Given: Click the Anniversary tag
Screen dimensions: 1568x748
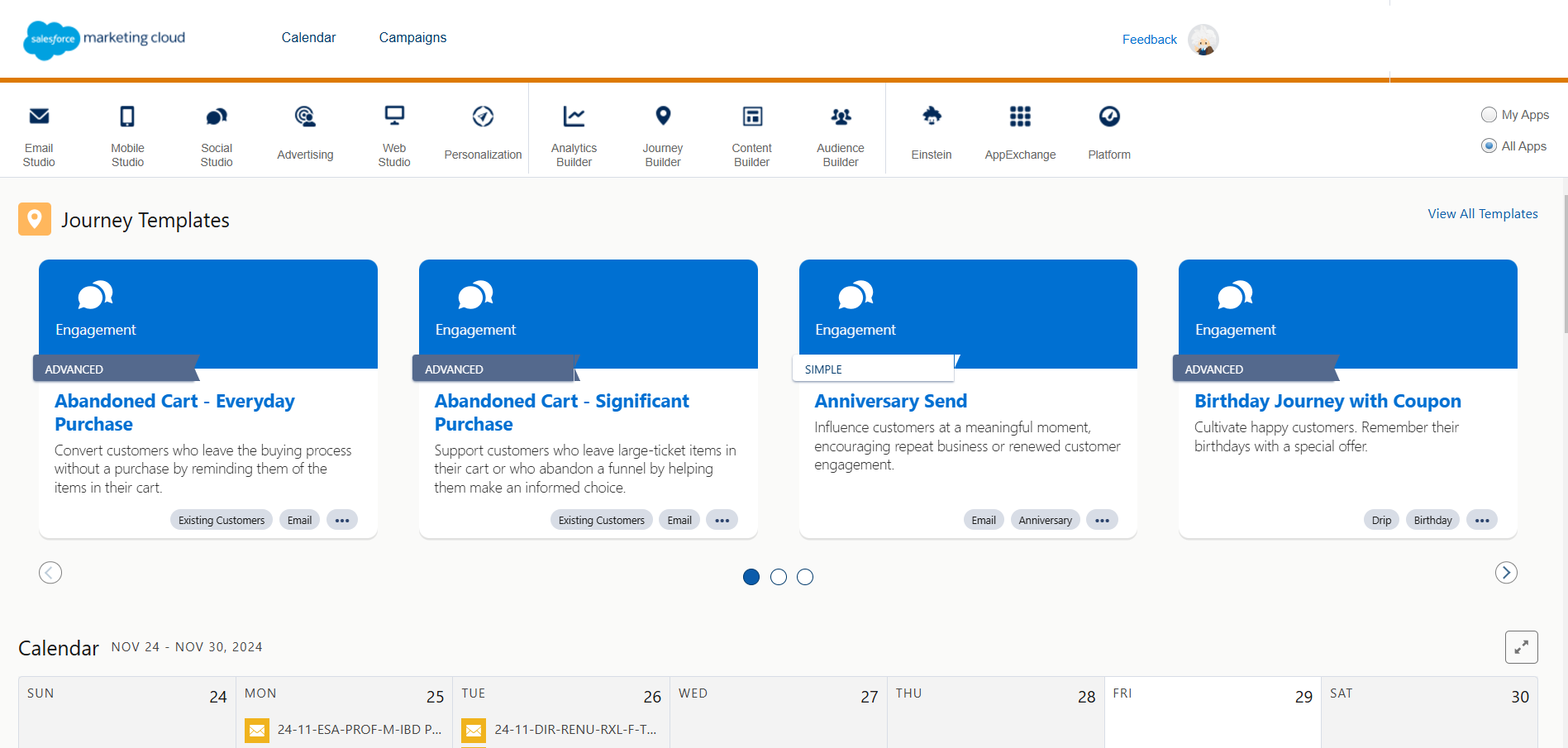Looking at the screenshot, I should (1045, 520).
